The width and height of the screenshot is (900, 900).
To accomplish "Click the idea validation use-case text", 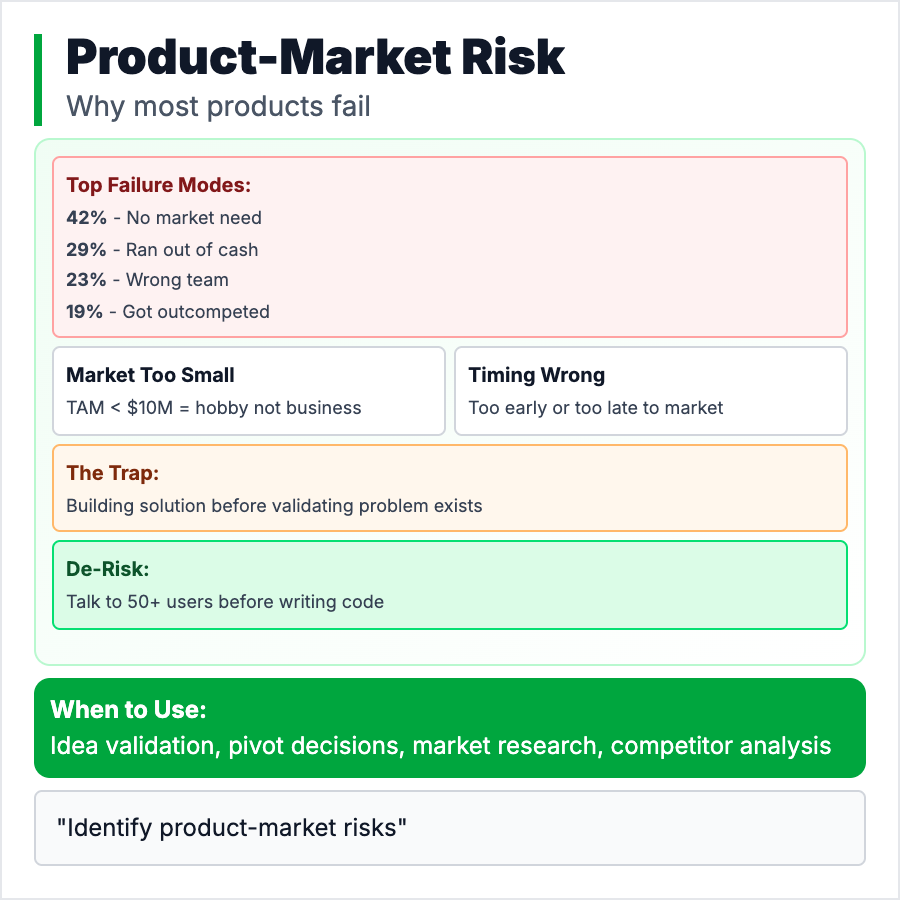I will click(x=440, y=745).
